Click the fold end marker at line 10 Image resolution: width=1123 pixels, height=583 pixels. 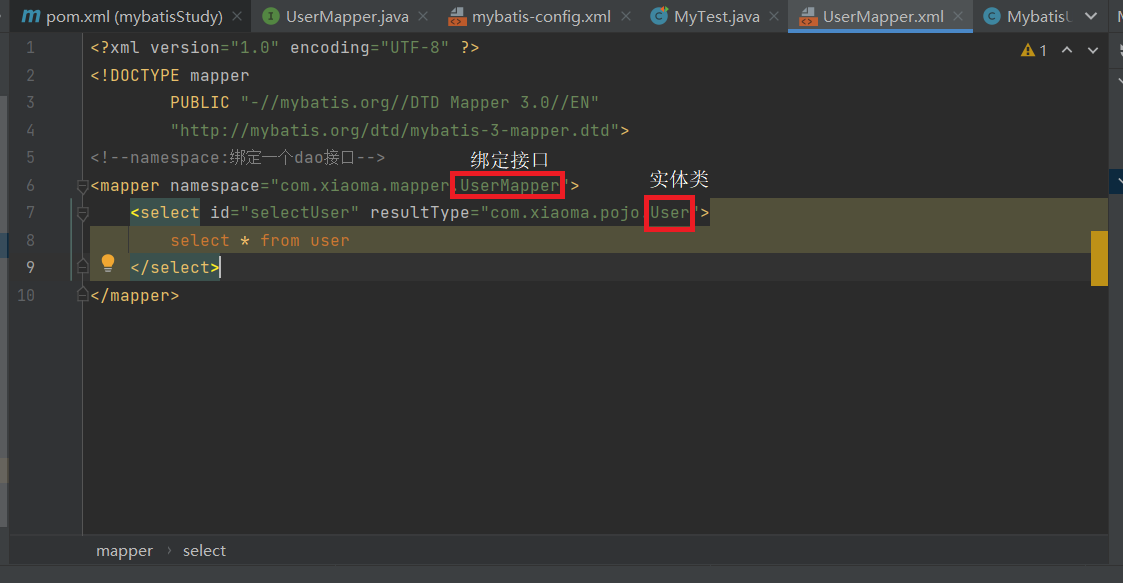pyautogui.click(x=82, y=294)
